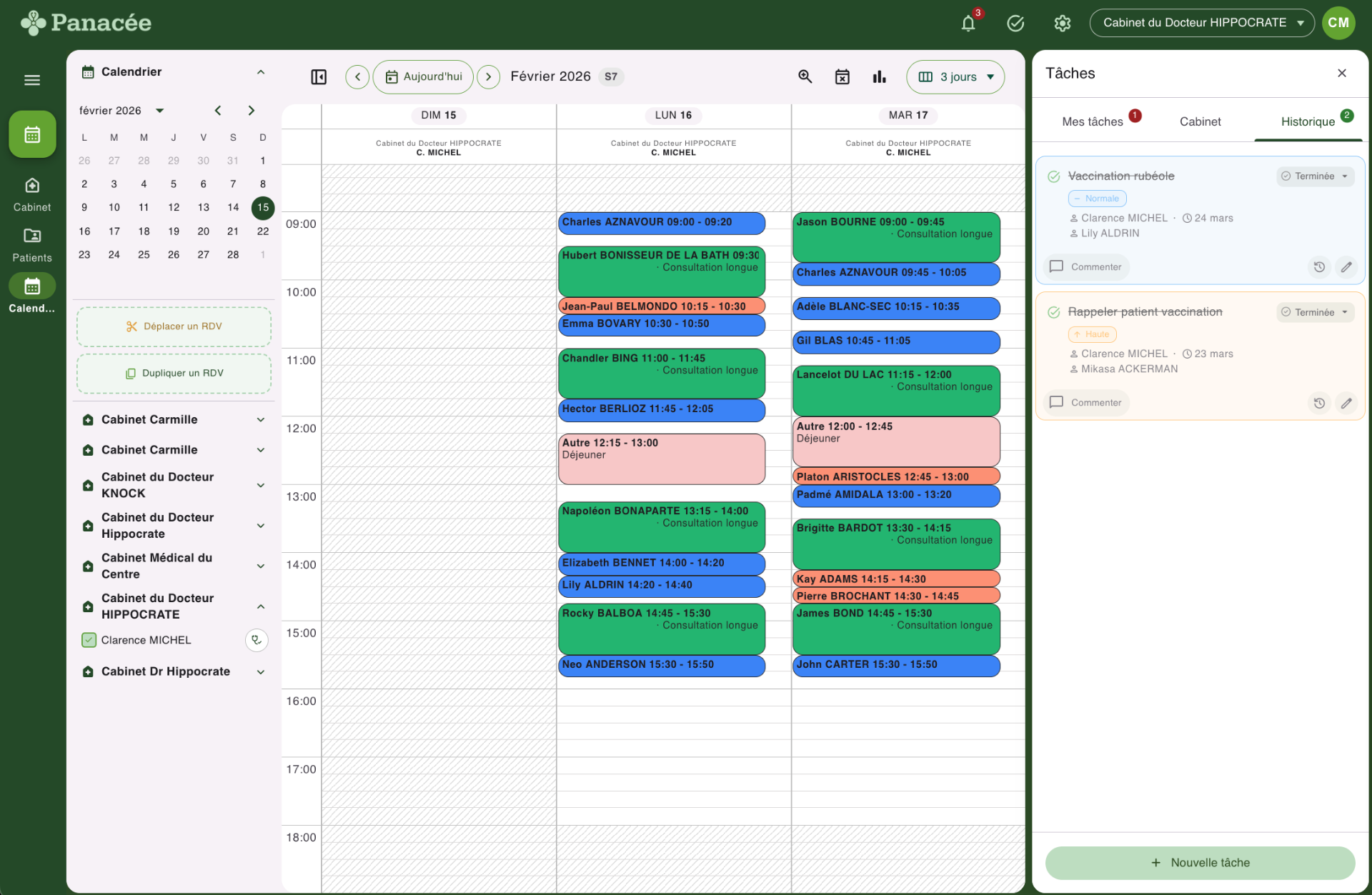View history of Vaccination rubéole task
Viewport: 1372px width, 895px height.
1319,267
